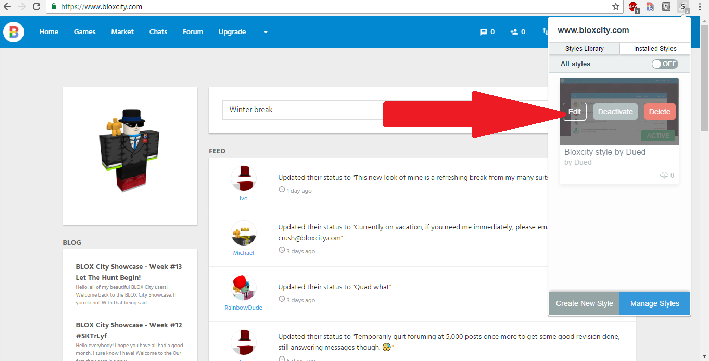Deactivate the Bloxcity style by Dued
The height and width of the screenshot is (361, 709).
click(x=615, y=111)
